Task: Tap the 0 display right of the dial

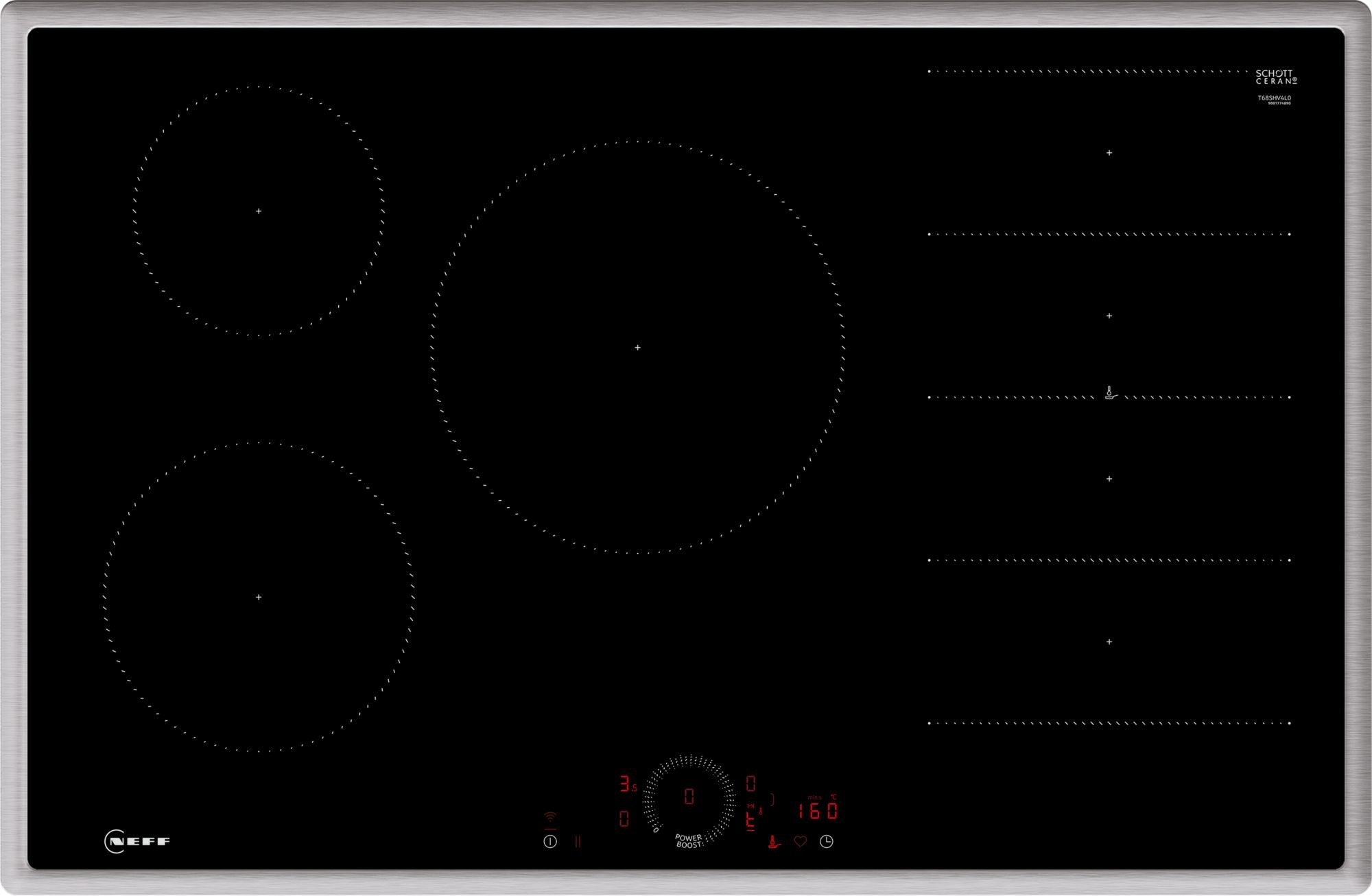Action: pos(750,783)
